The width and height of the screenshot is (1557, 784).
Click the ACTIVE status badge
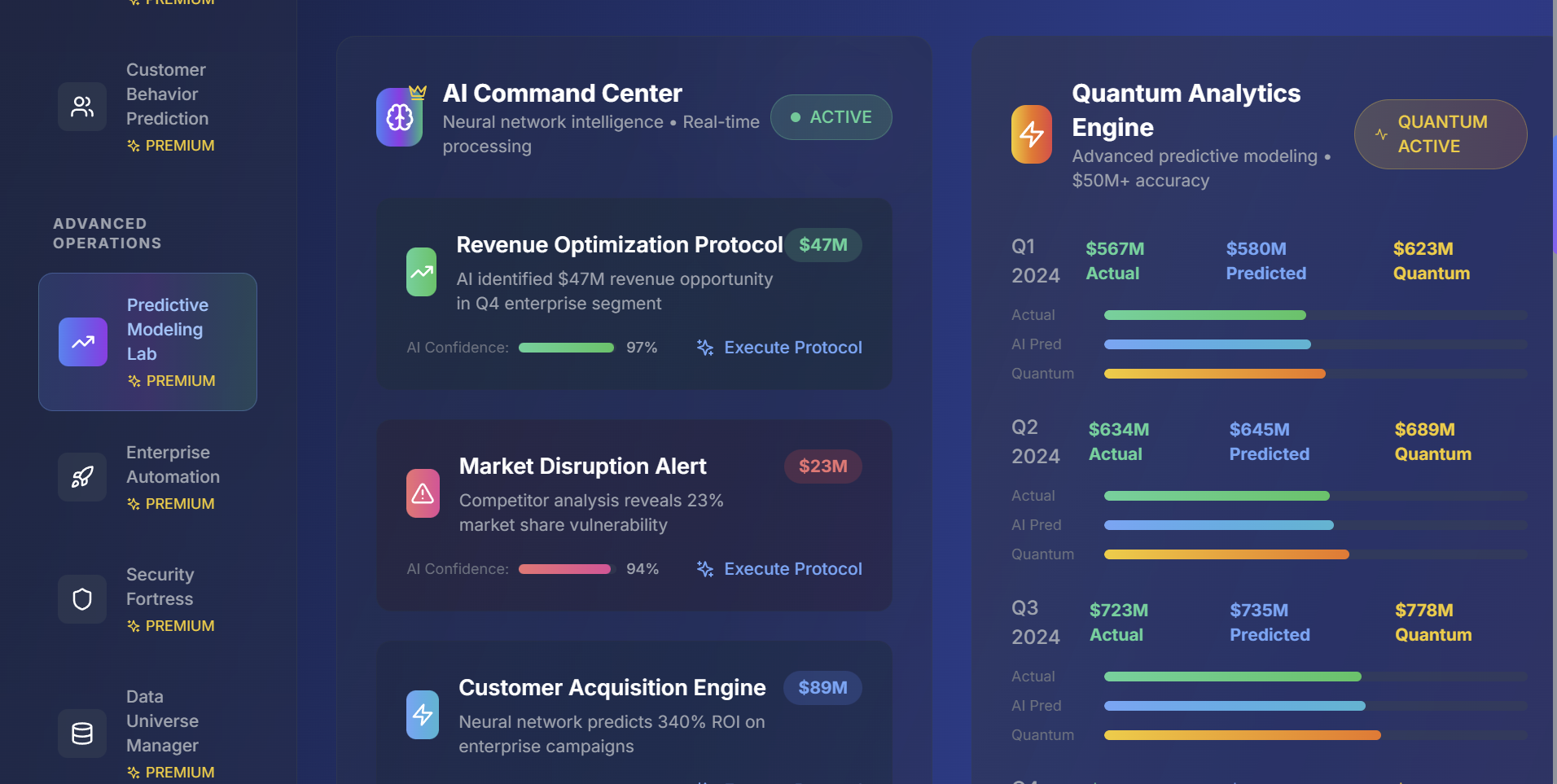(x=831, y=117)
